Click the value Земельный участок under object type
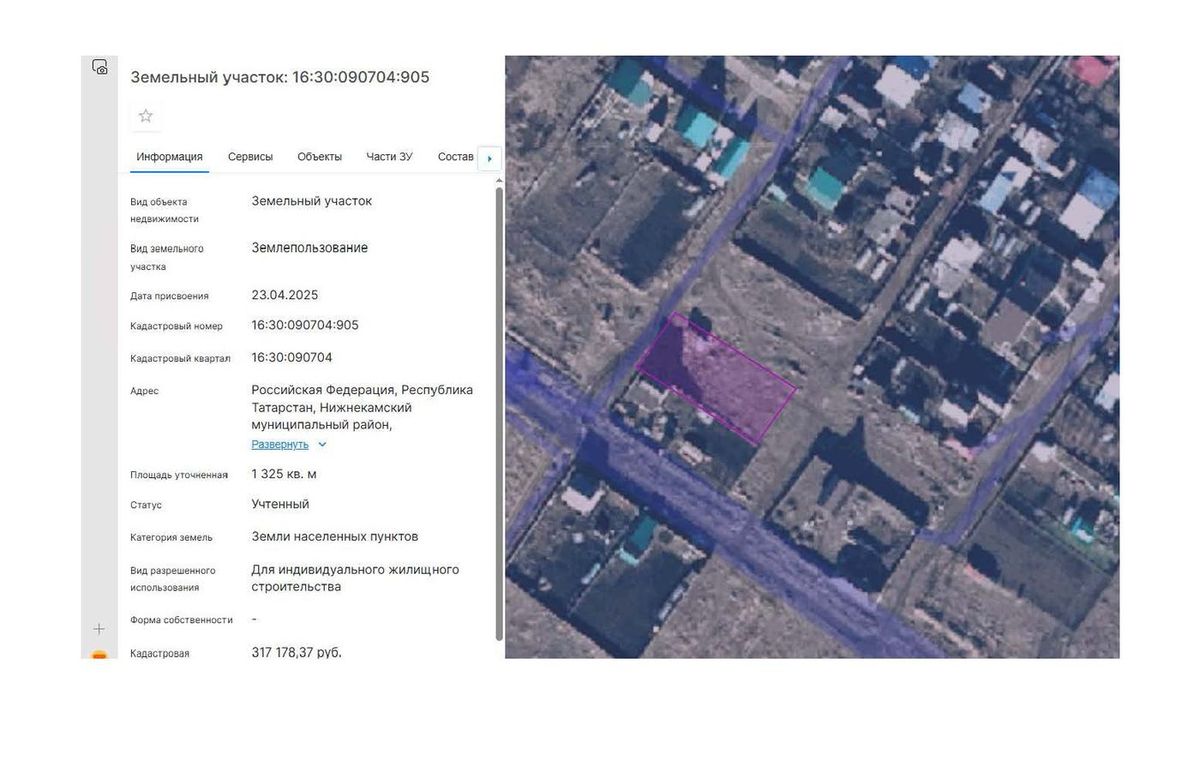Viewport: 1200px width, 772px height. 312,201
